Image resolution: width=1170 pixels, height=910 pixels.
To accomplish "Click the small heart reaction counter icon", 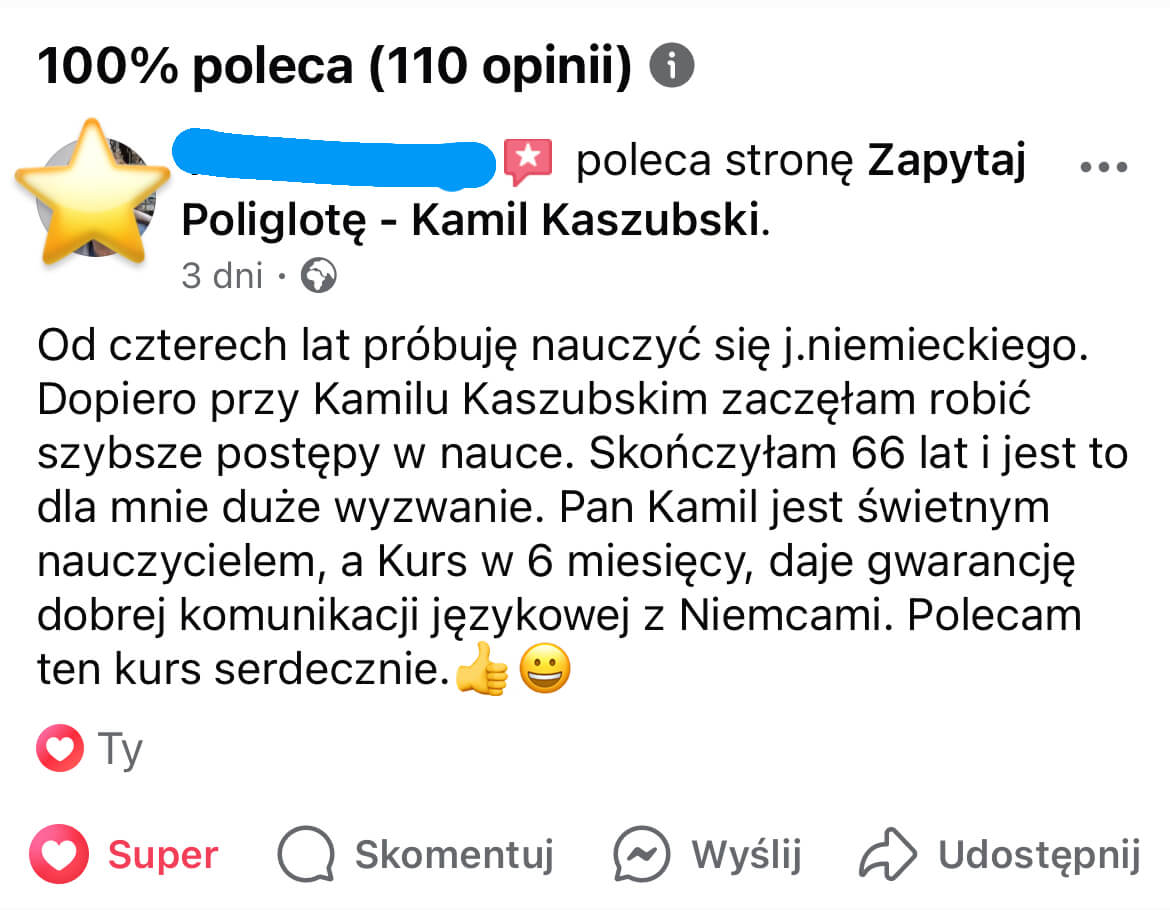I will [x=59, y=750].
